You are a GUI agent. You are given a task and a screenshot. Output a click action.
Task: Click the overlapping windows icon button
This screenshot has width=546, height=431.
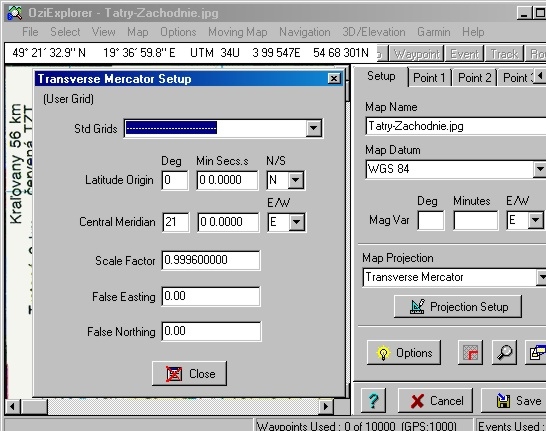[x=536, y=353]
